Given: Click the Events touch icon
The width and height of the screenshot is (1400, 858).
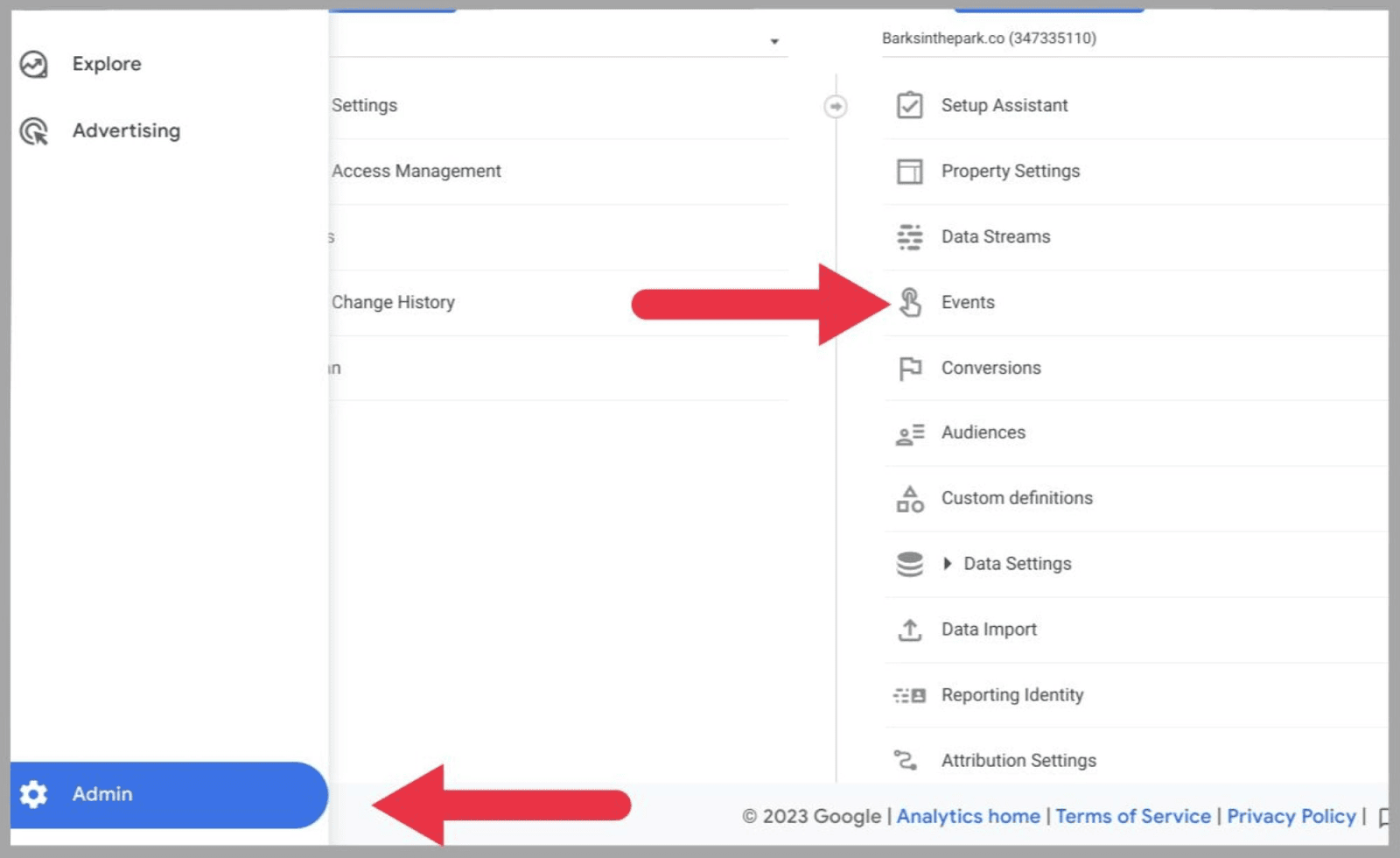Looking at the screenshot, I should pyautogui.click(x=910, y=302).
